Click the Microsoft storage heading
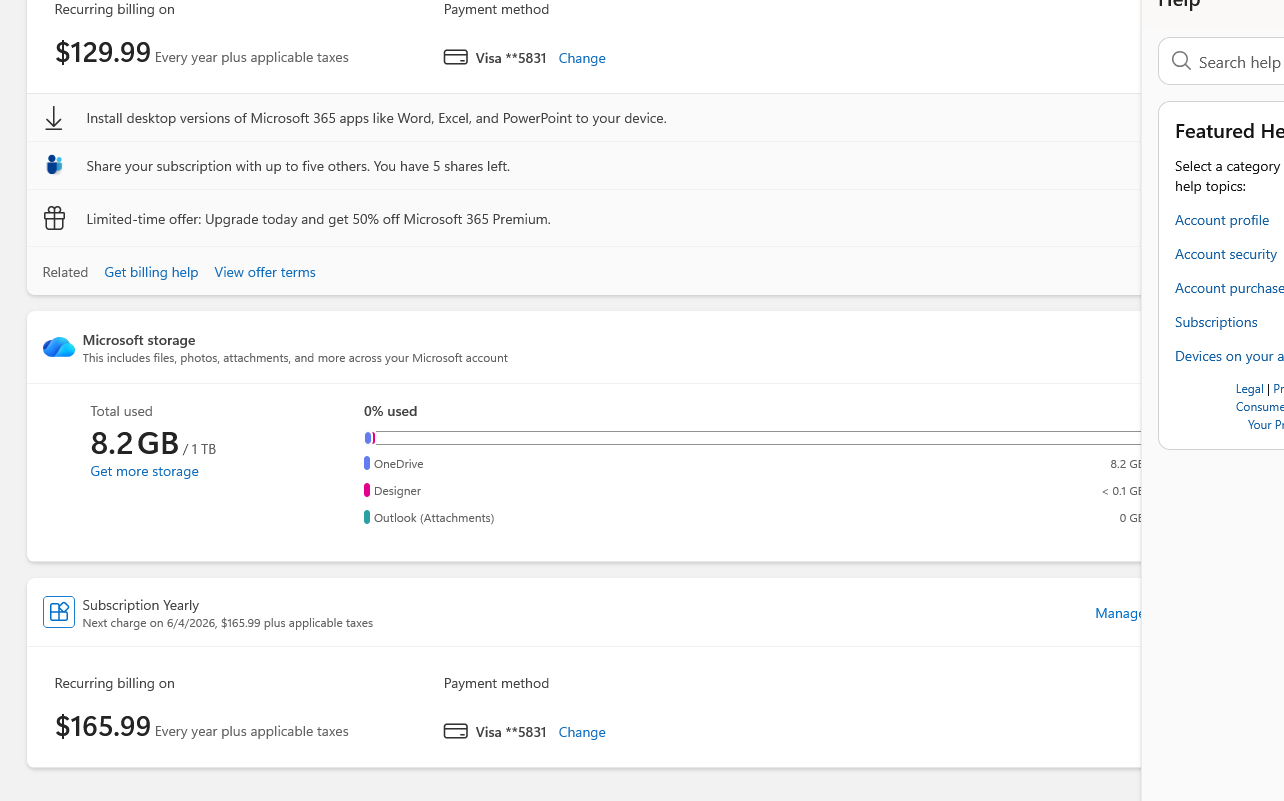The height and width of the screenshot is (801, 1284). coord(139,340)
